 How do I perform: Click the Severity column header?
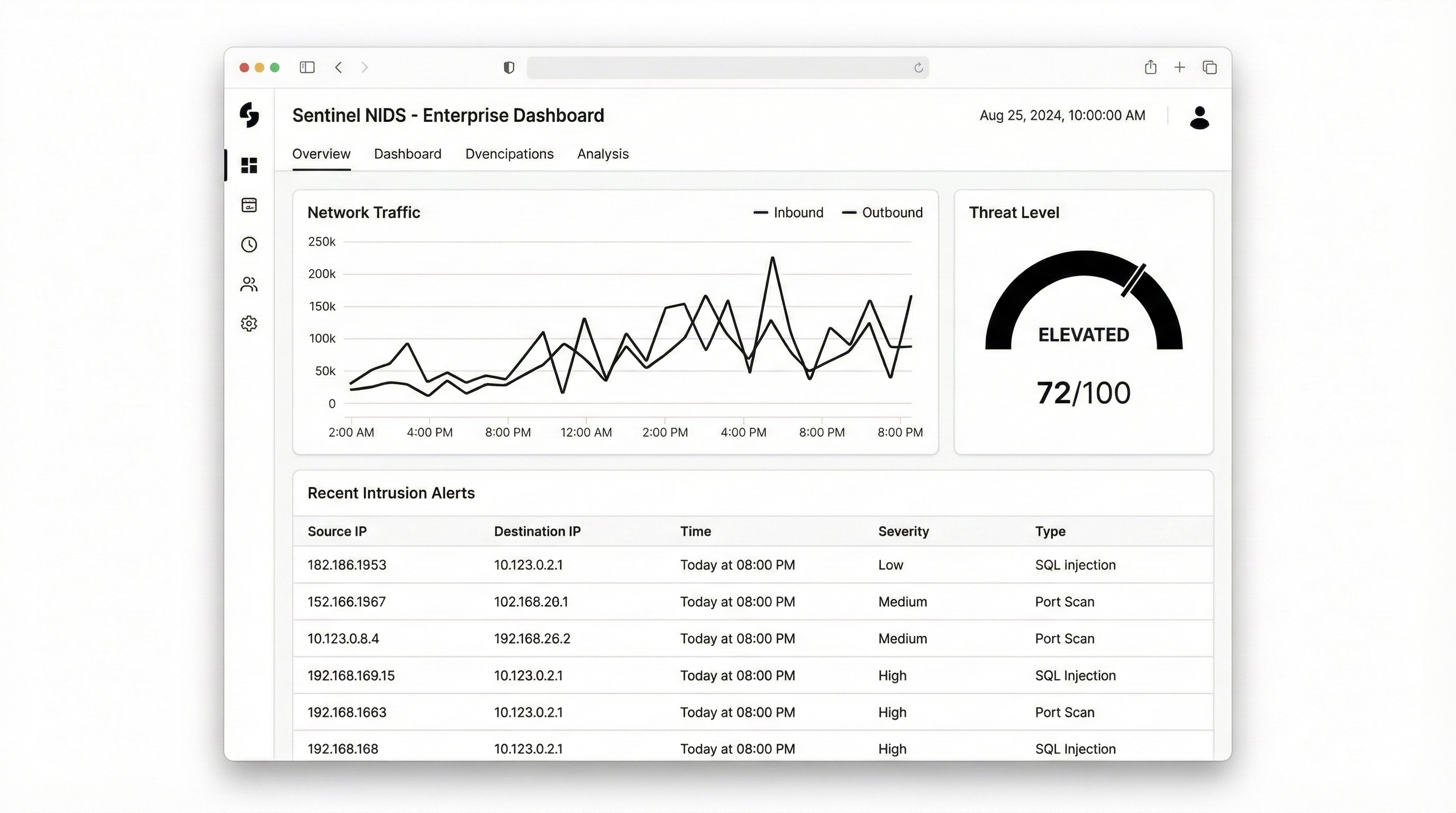point(903,531)
